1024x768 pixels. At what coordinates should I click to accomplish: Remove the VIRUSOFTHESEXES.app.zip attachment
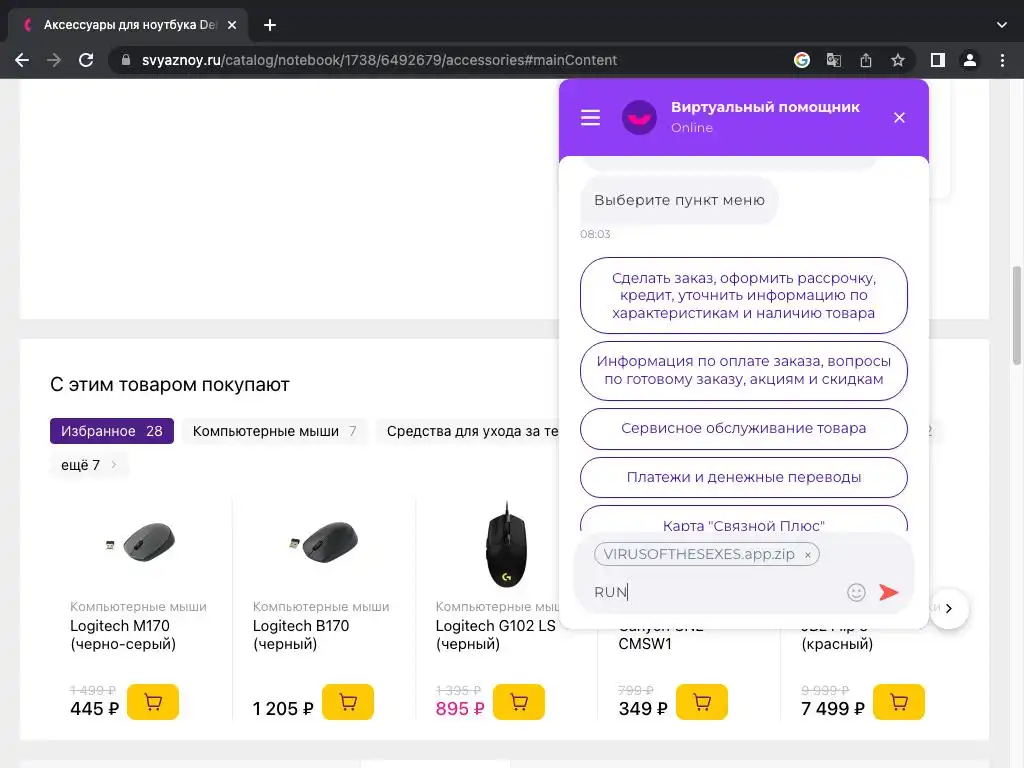tap(808, 555)
